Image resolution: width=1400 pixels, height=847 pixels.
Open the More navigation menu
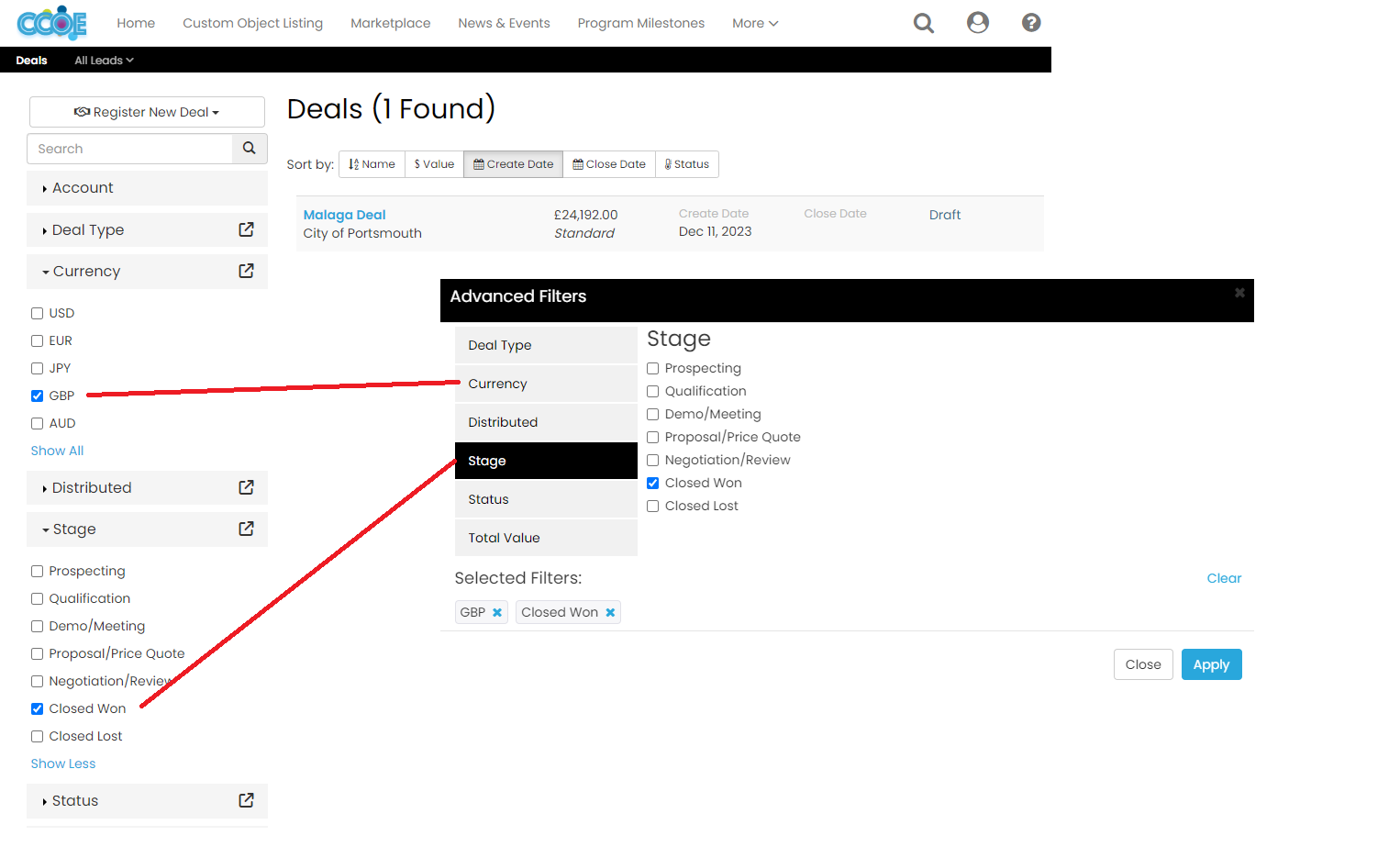click(x=755, y=23)
